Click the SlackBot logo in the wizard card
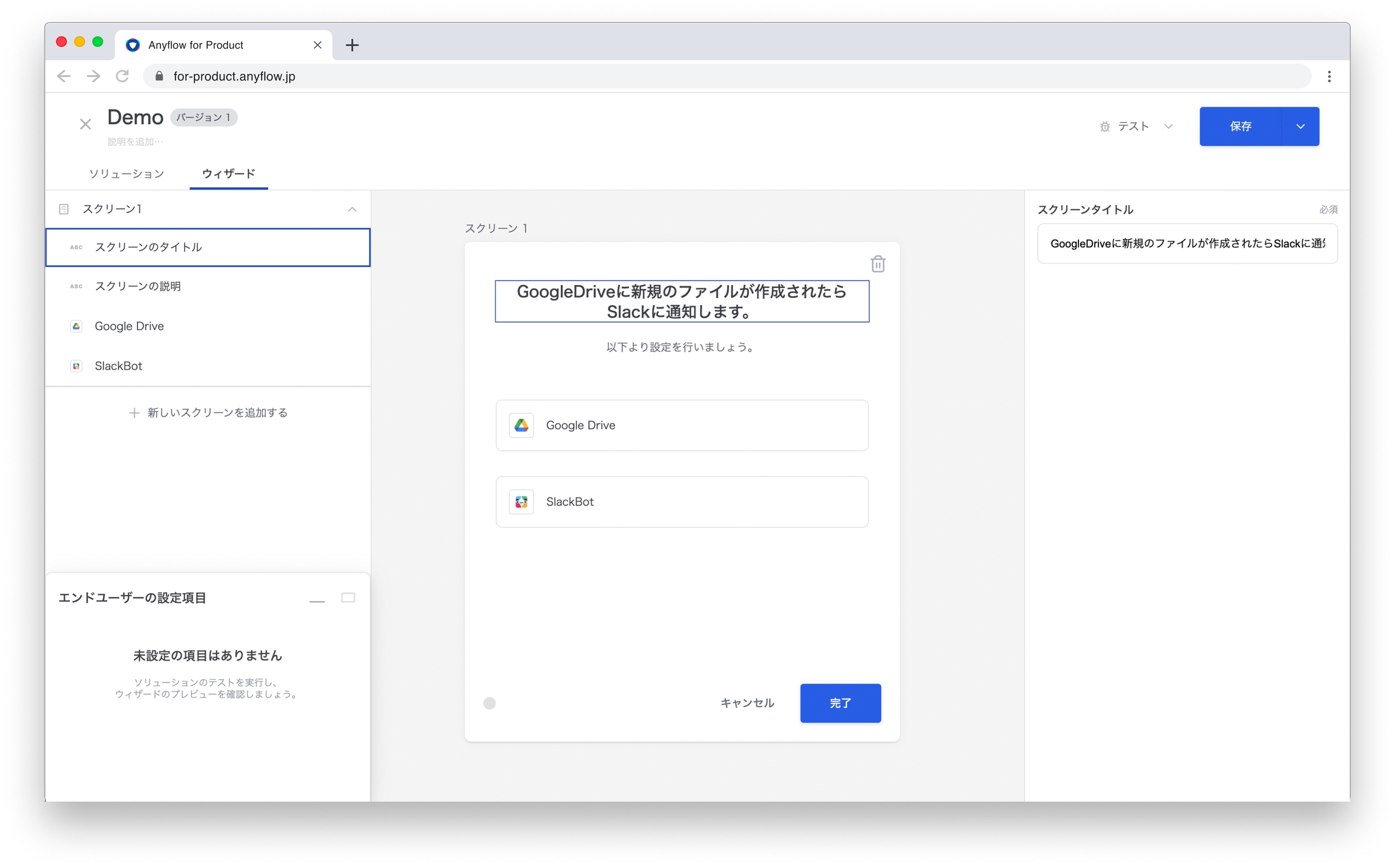The height and width of the screenshot is (868, 1395). (x=521, y=502)
